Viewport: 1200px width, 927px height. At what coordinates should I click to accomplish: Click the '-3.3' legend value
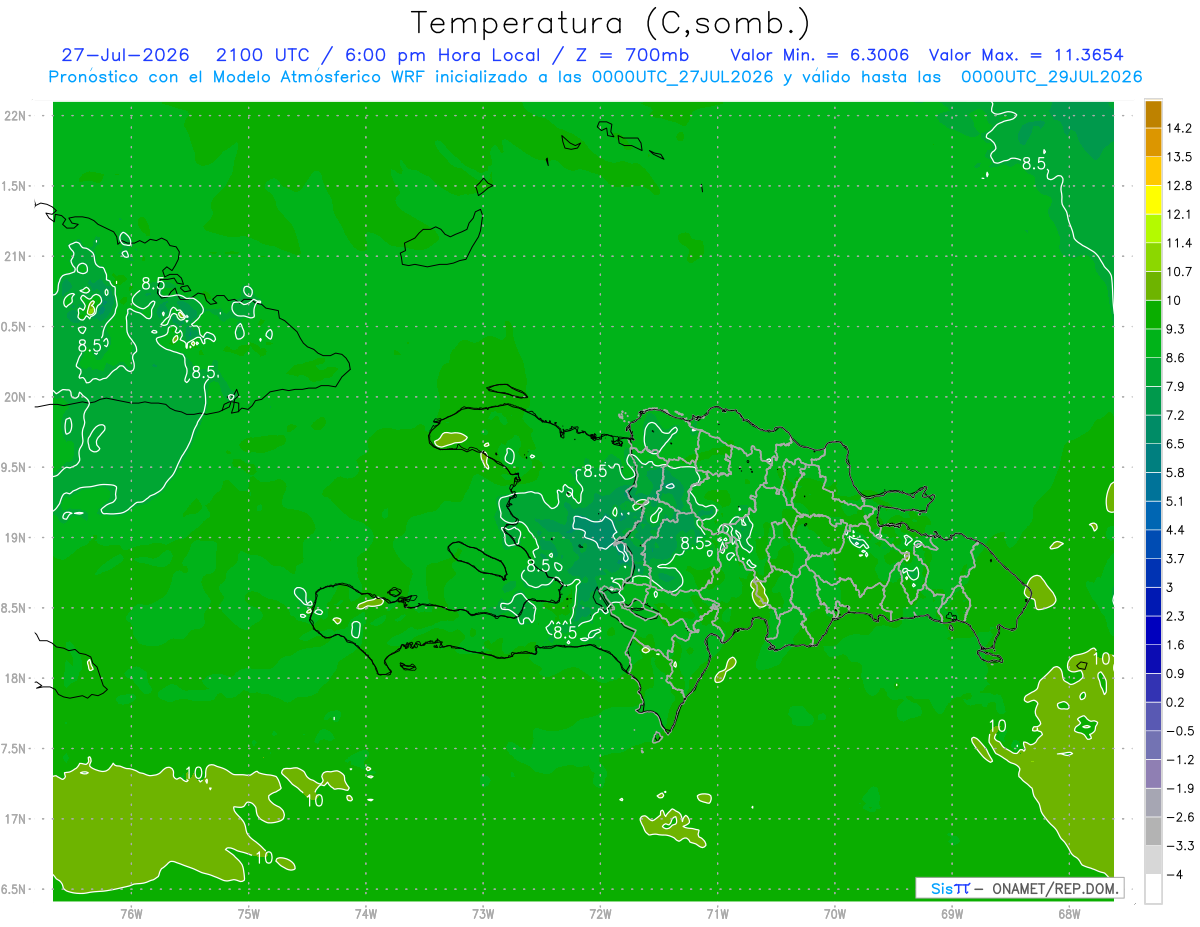pos(1179,845)
